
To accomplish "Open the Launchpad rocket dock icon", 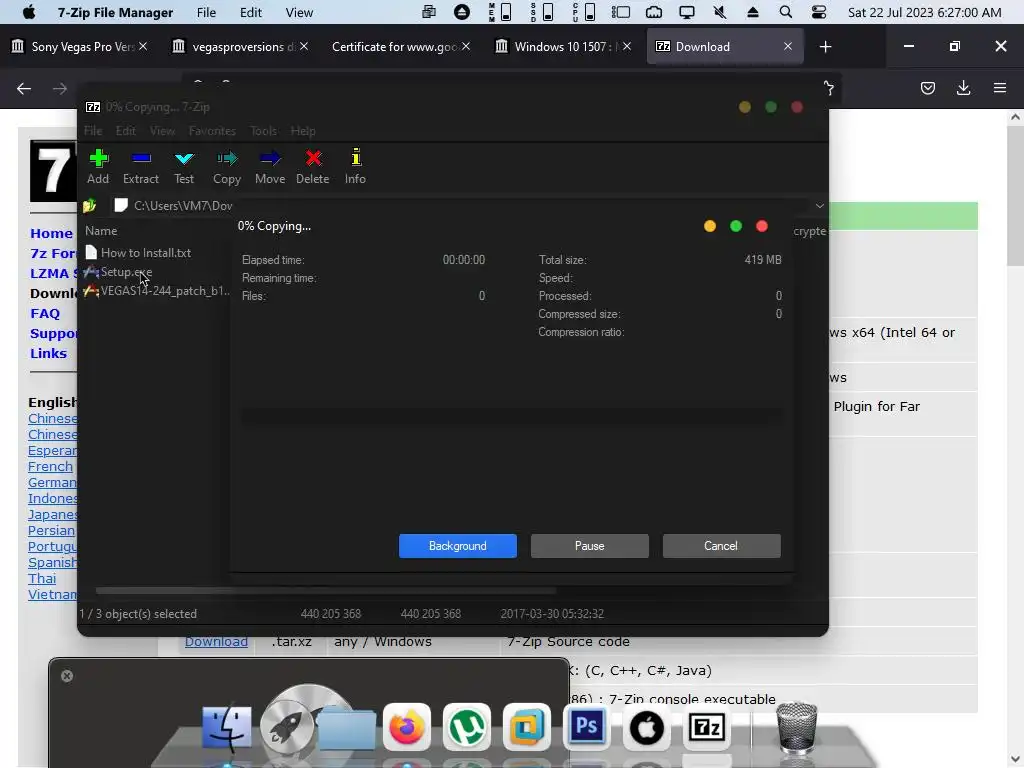I will pos(287,727).
